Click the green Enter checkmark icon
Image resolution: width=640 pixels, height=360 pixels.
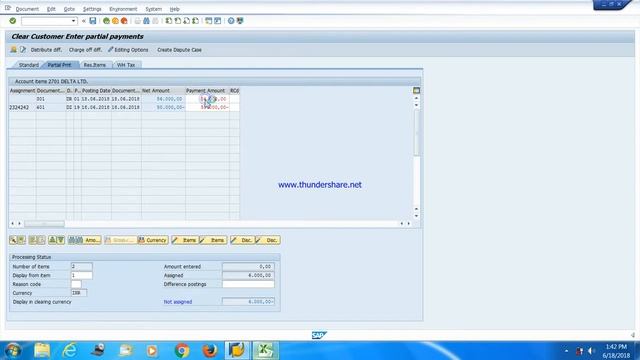coord(13,21)
